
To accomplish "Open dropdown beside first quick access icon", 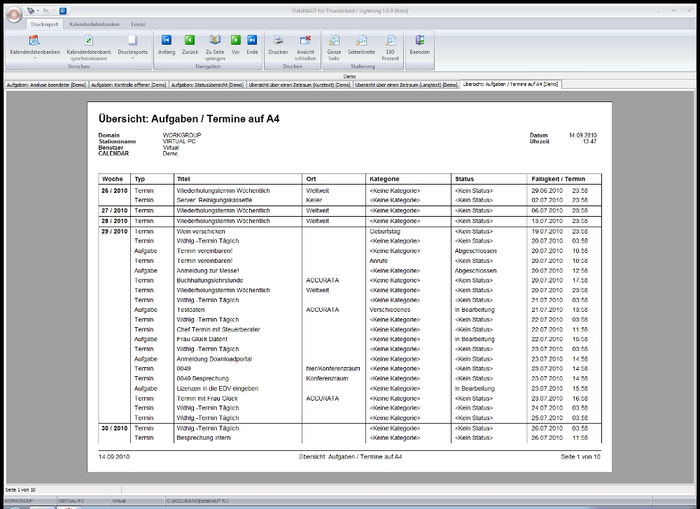I will (38, 11).
